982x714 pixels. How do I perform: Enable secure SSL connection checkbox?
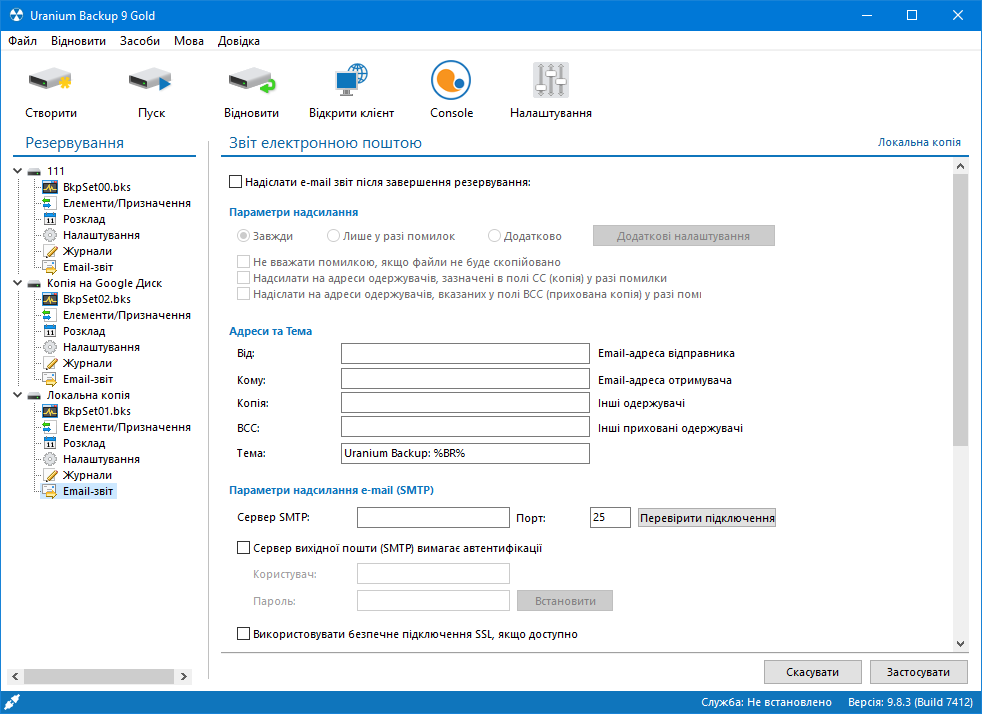[244, 634]
